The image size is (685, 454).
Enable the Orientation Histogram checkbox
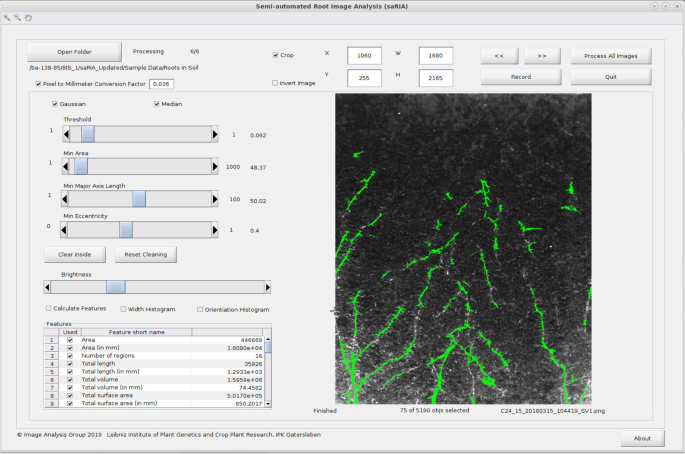pyautogui.click(x=200, y=310)
